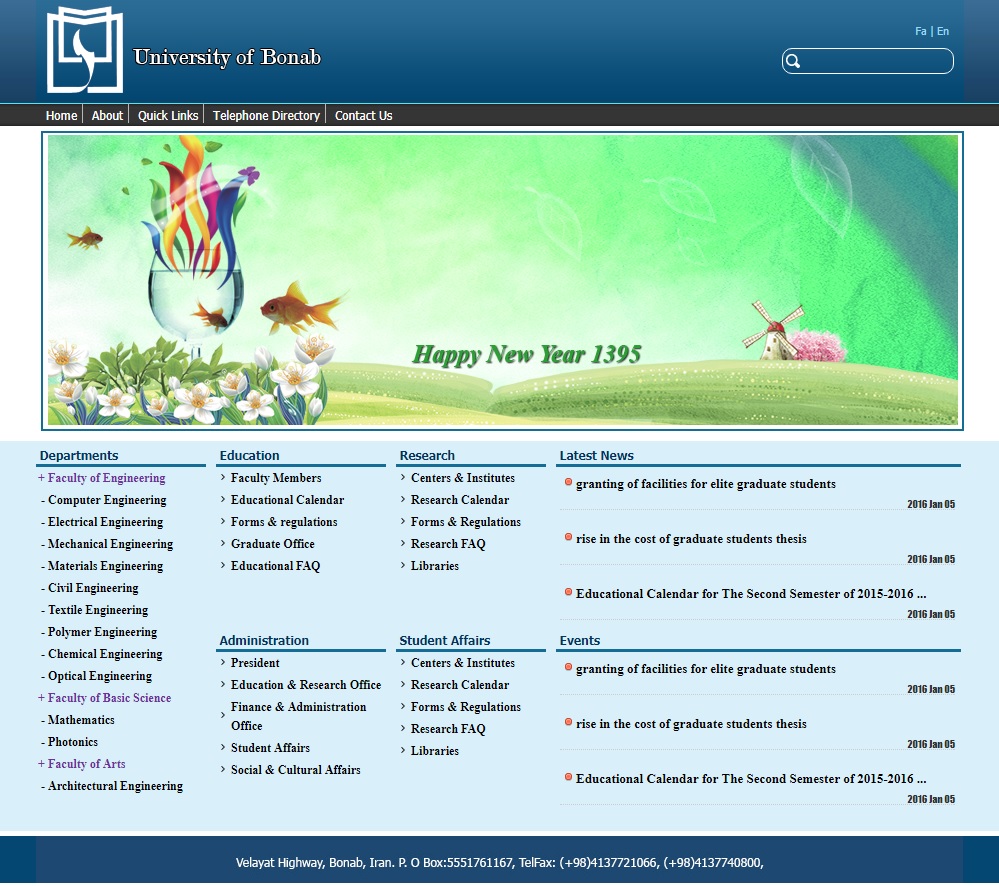This screenshot has height=886, width=999.
Task: Click the Departments section heading
Action: pos(79,455)
